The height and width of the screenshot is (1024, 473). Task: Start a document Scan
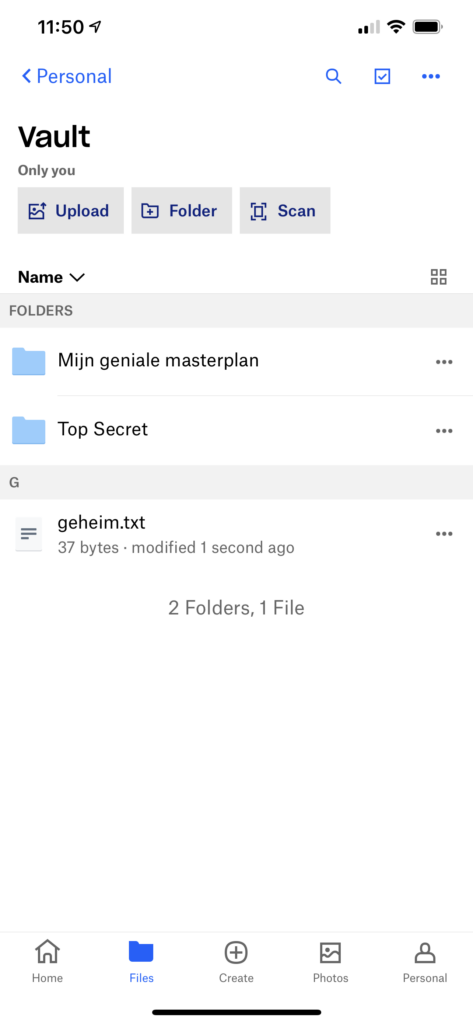tap(285, 210)
